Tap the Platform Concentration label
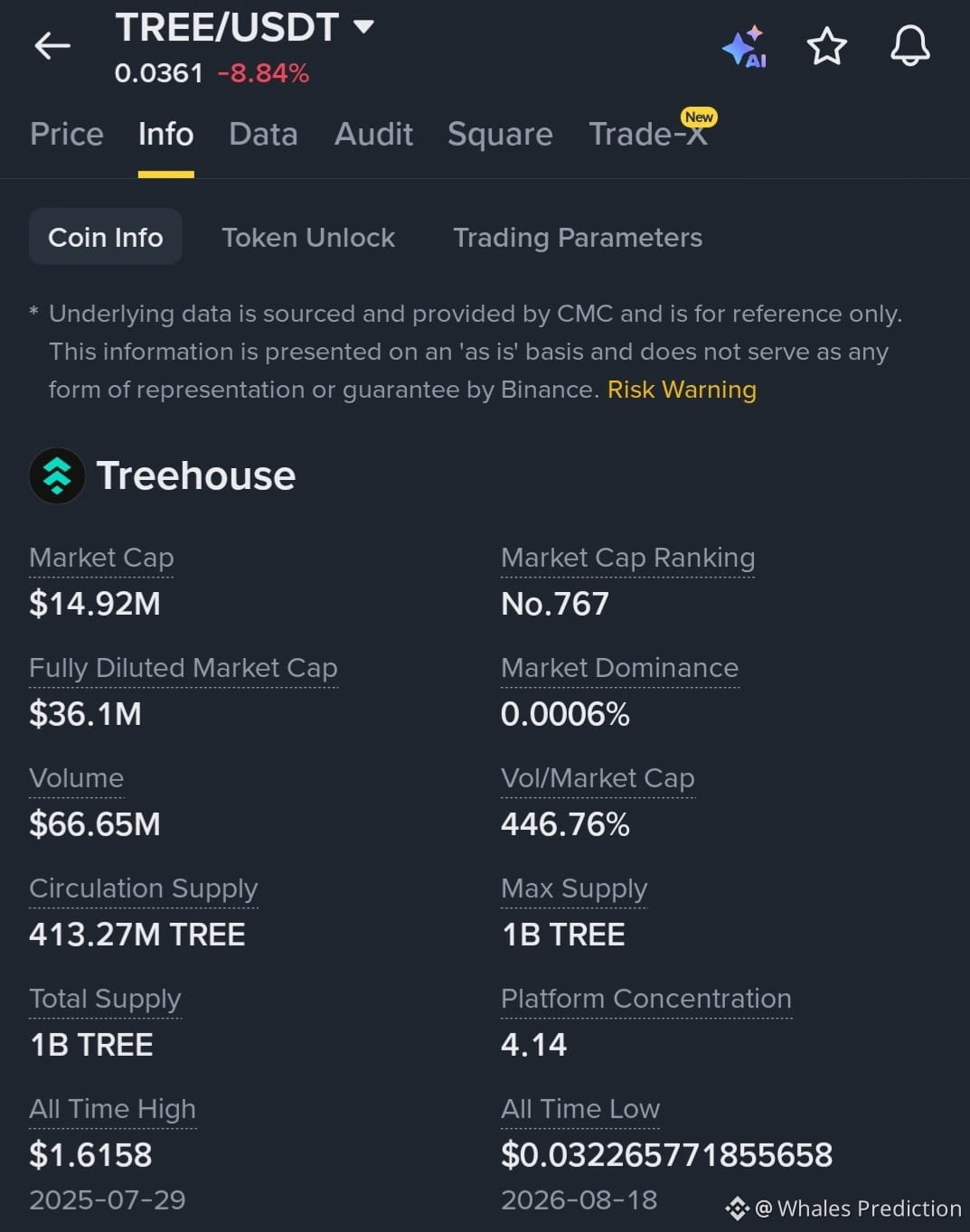The image size is (970, 1232). (x=646, y=999)
